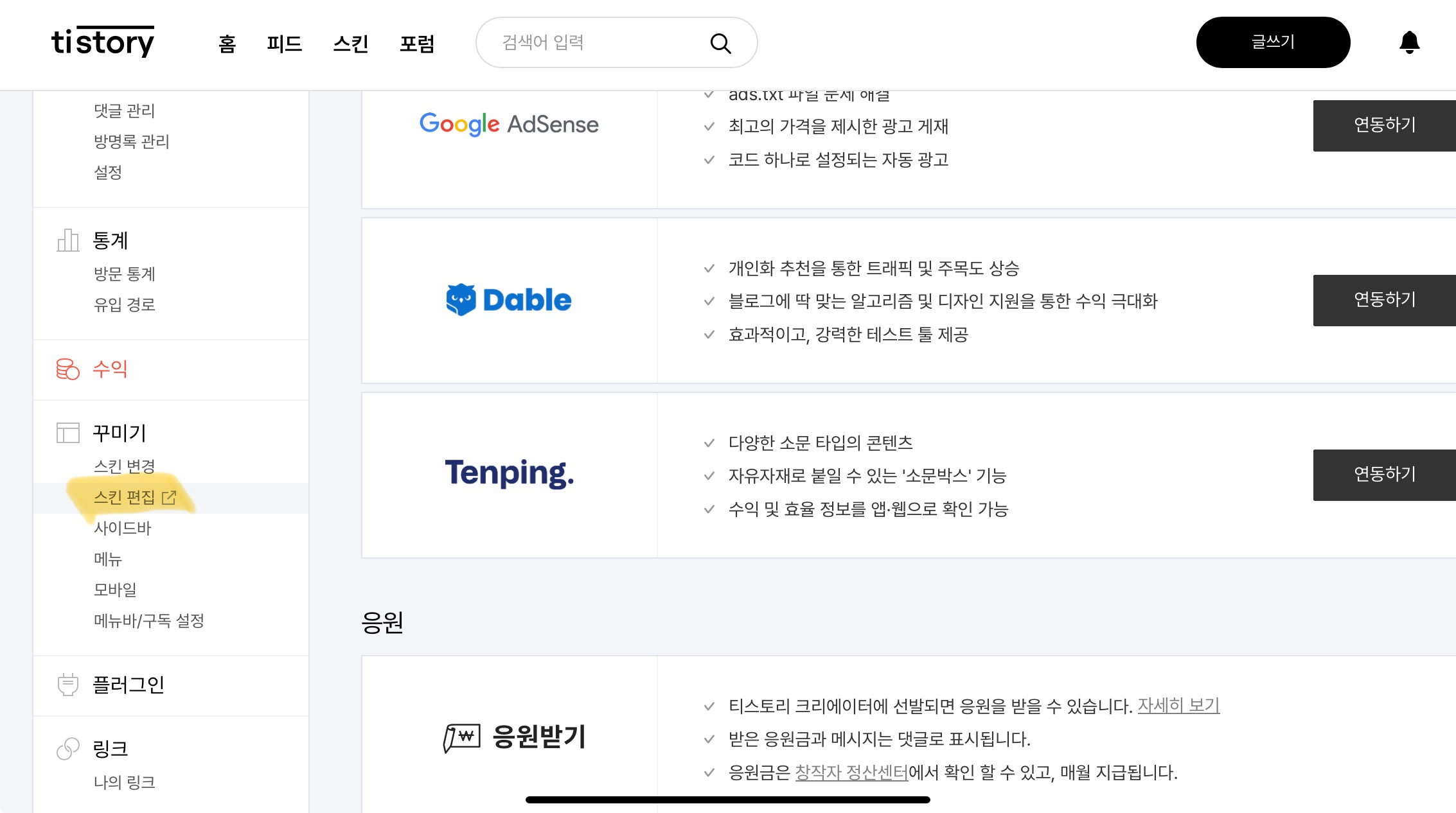This screenshot has width=1456, height=813.
Task: Open 댓글 관리 in sidebar
Action: point(125,110)
